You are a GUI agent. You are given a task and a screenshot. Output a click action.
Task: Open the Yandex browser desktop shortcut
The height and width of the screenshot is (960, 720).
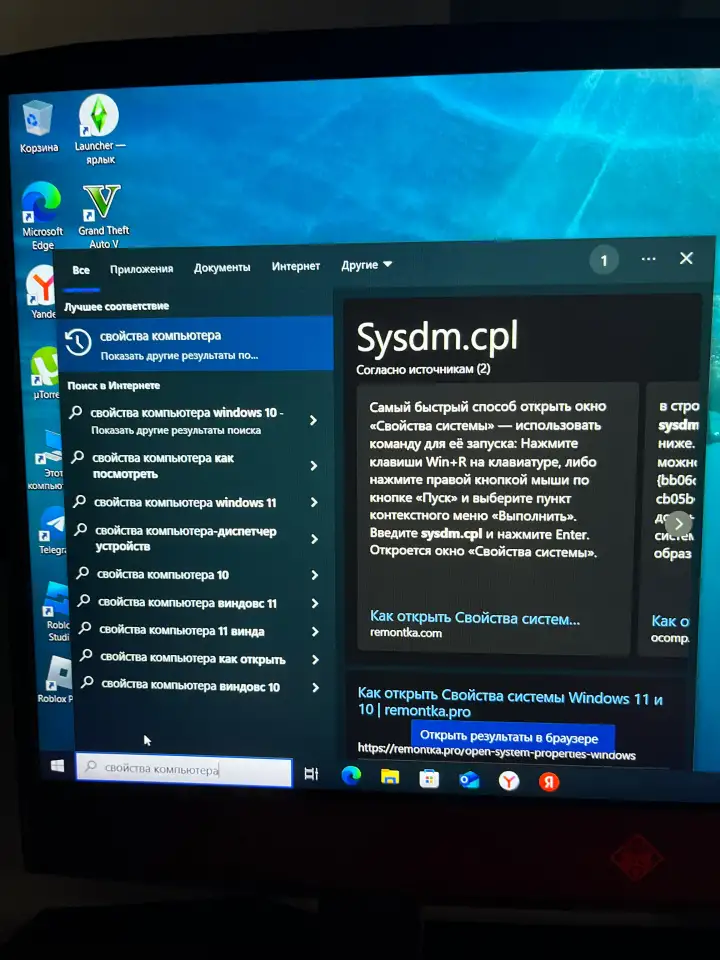point(42,286)
